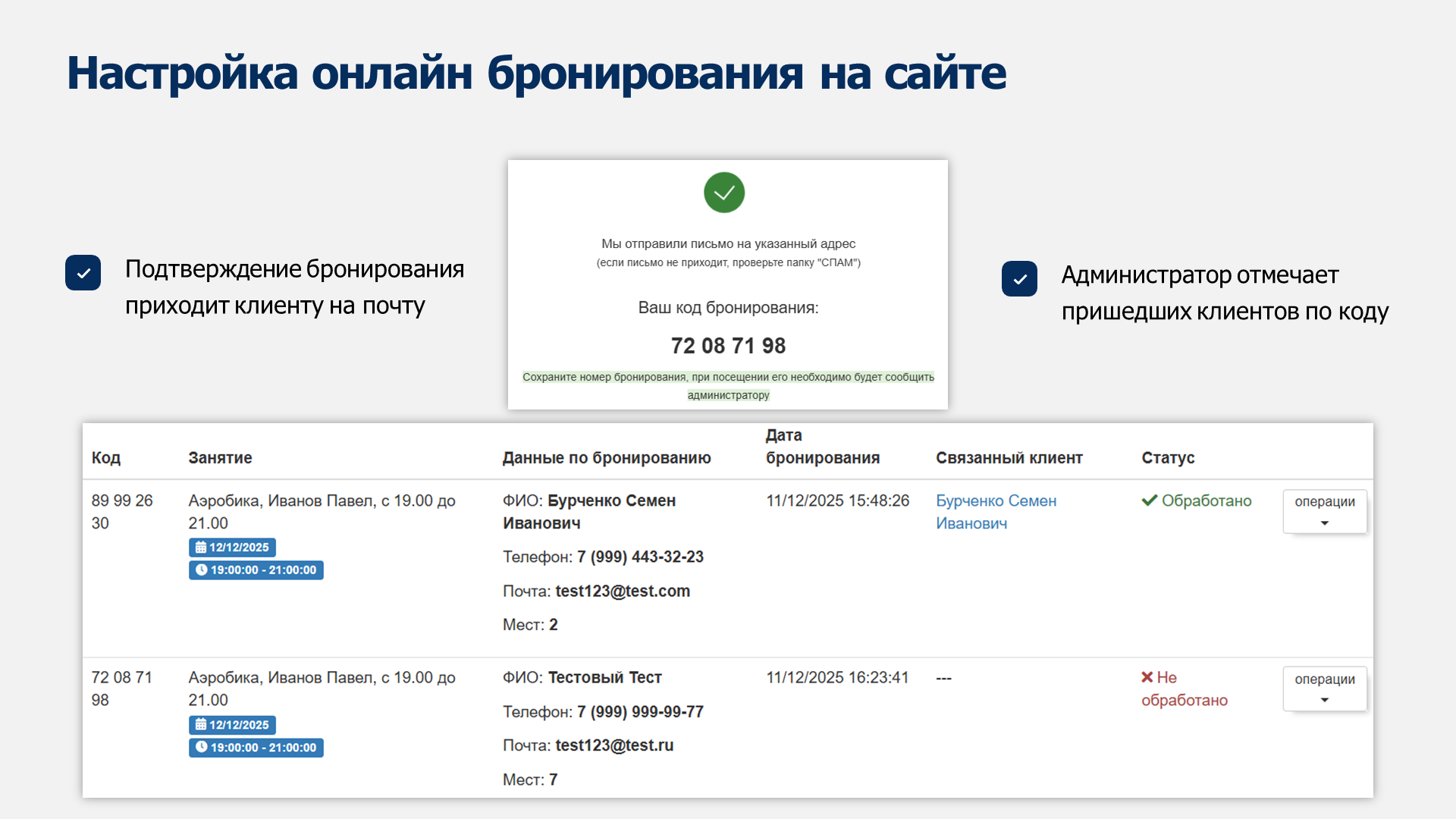Click the 'Код' column header

tap(106, 458)
